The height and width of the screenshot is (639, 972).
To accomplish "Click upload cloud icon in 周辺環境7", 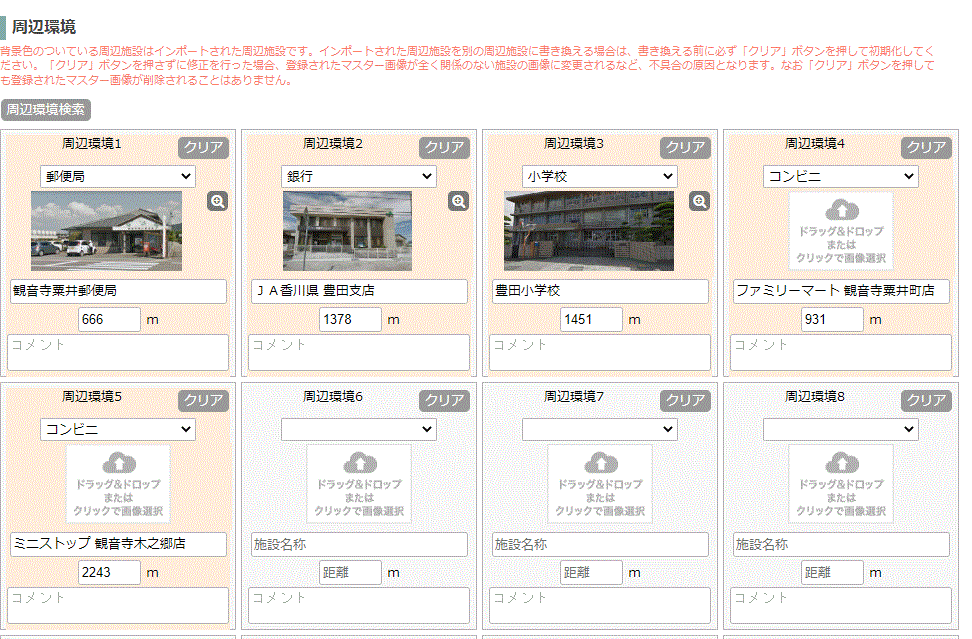I will click(601, 464).
